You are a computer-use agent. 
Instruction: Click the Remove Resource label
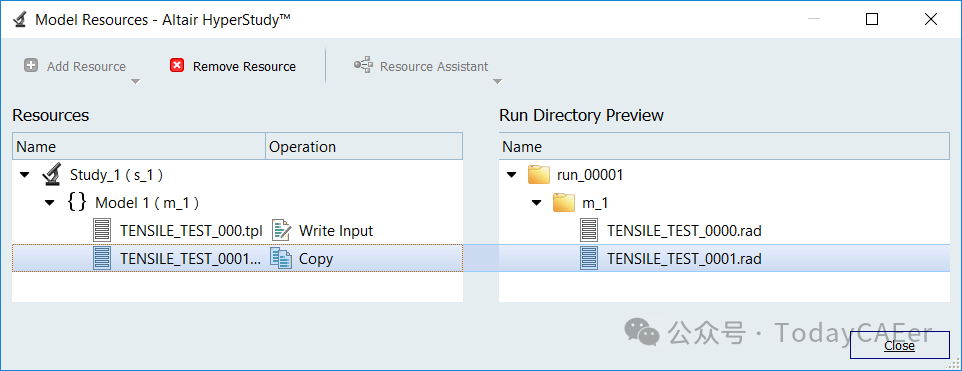[244, 66]
